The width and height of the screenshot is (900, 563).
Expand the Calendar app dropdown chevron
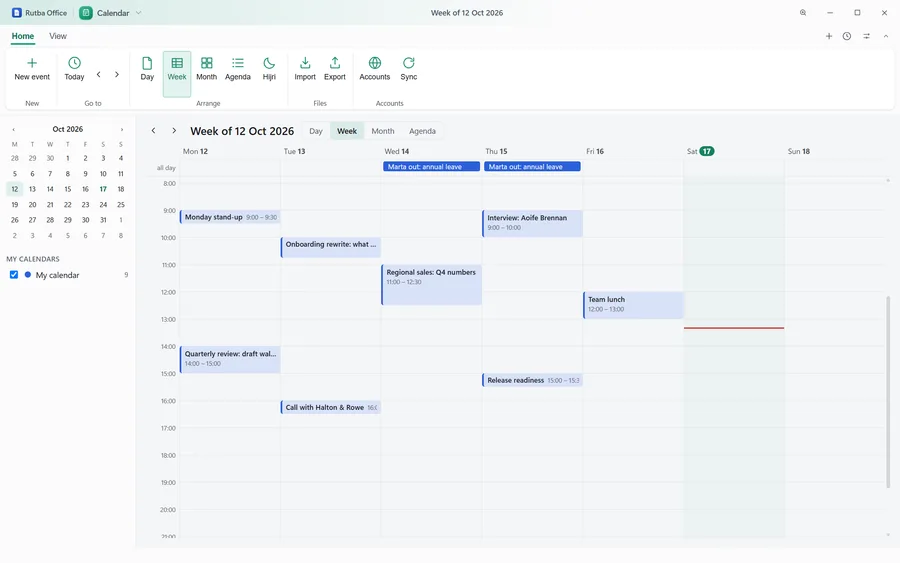coord(138,13)
